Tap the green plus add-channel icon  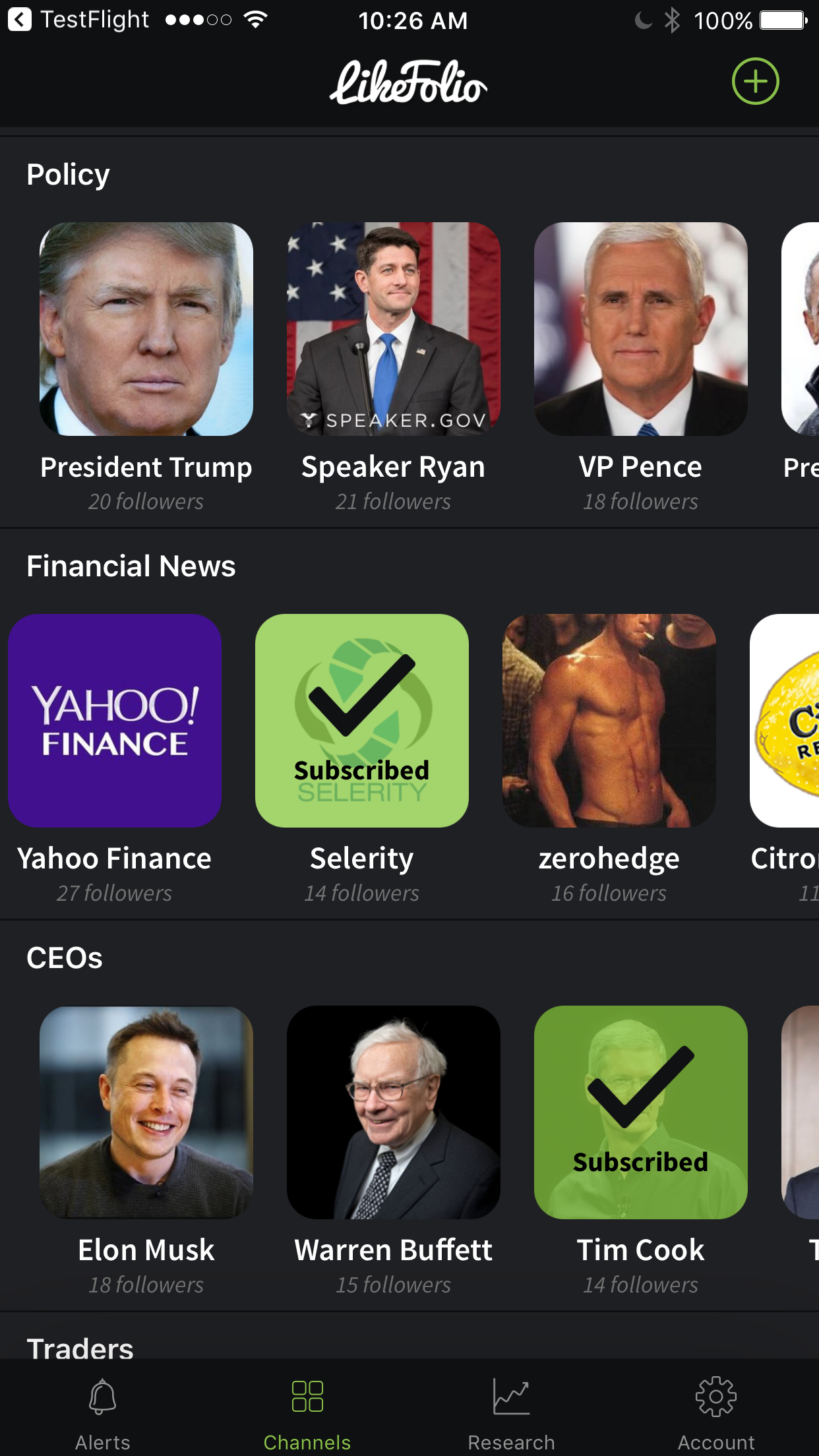pyautogui.click(x=755, y=81)
